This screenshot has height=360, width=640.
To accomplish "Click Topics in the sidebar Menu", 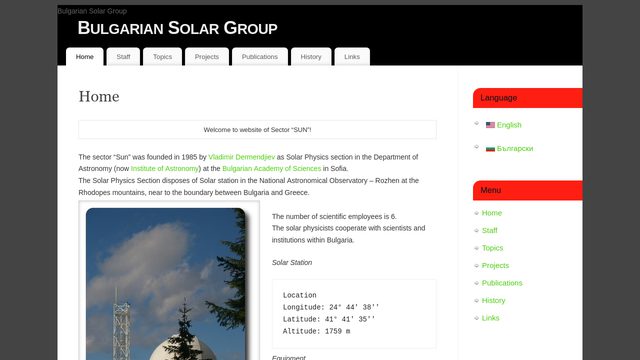I will click(x=492, y=248).
